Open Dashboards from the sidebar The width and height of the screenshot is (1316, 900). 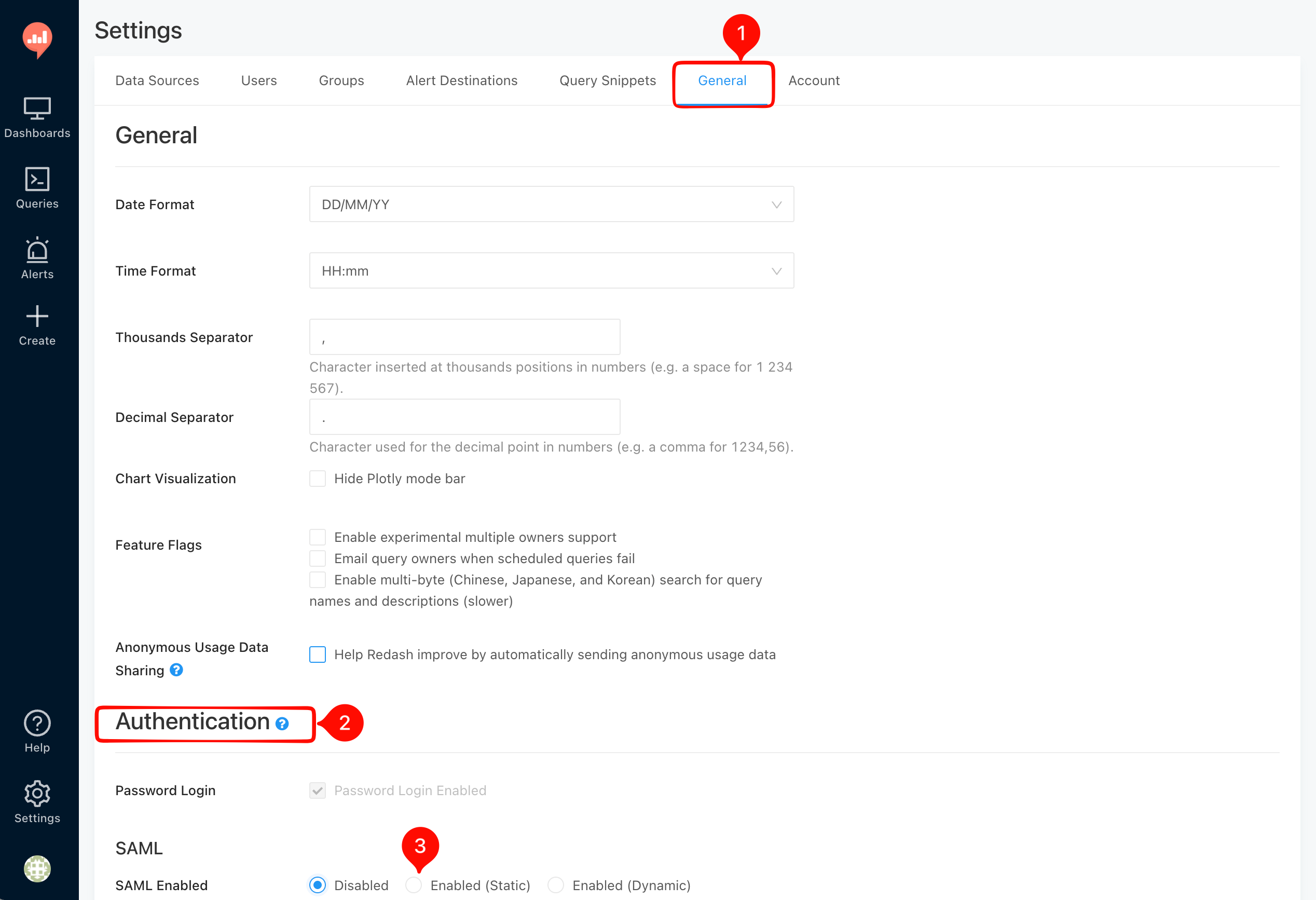[37, 118]
